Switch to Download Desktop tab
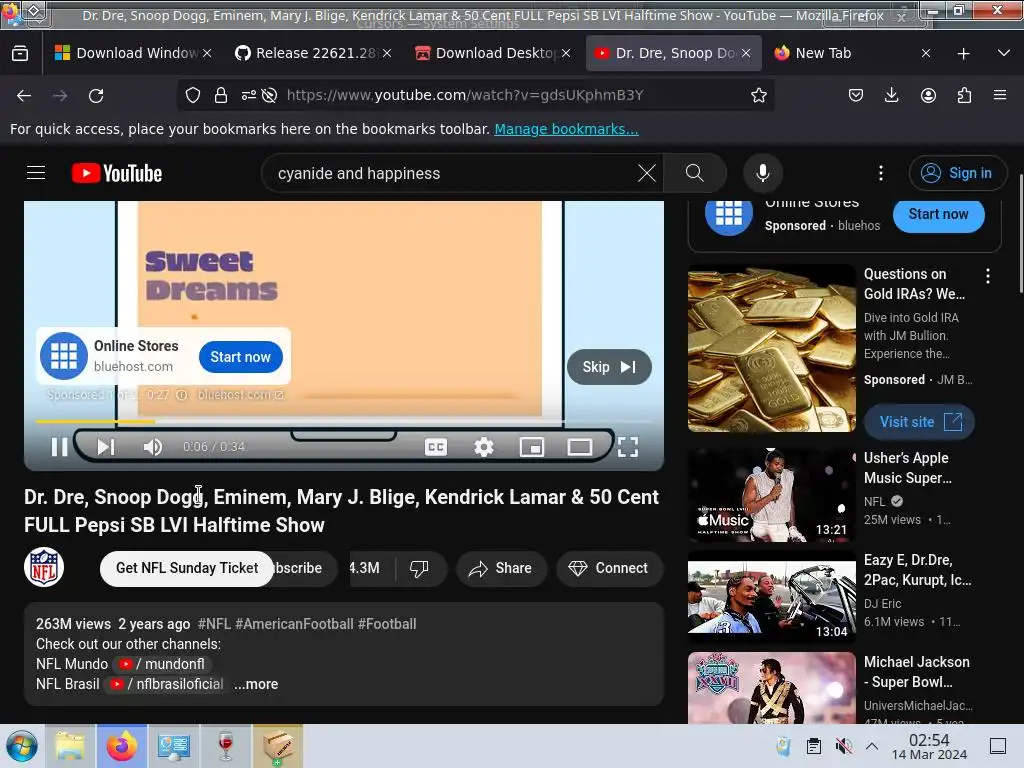1024x768 pixels. 494,53
